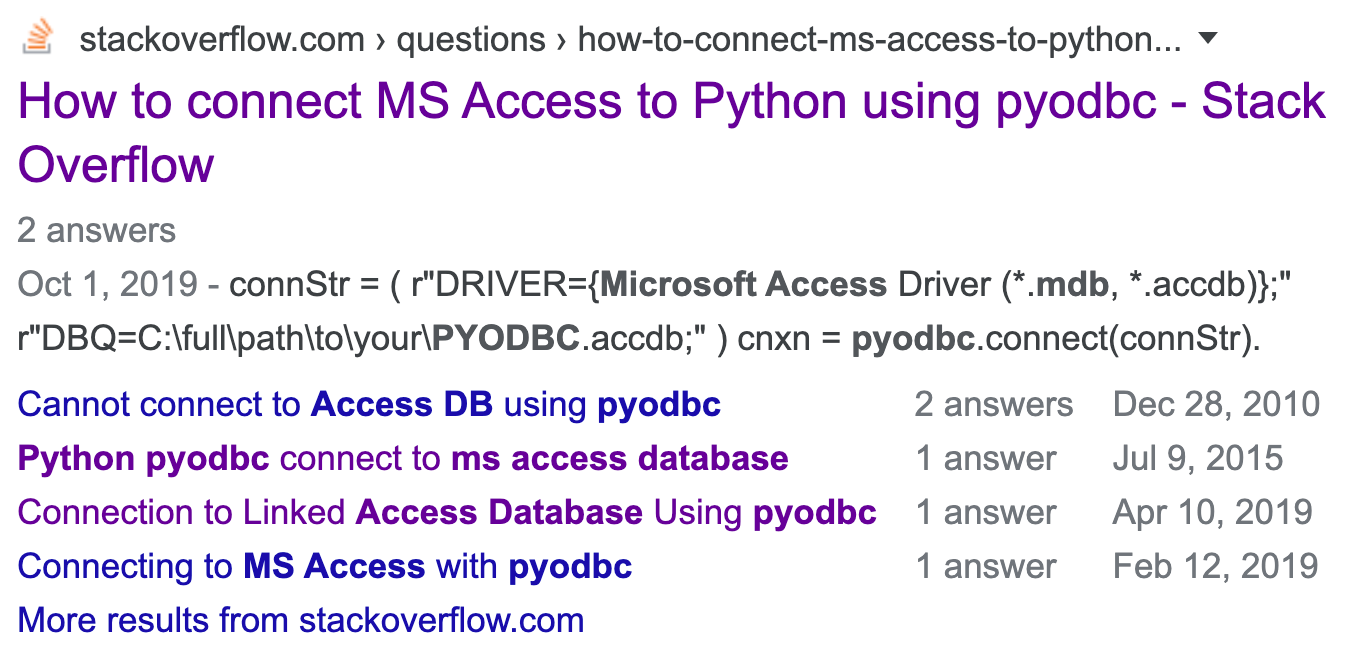Click '1 answer' beside Jul 9, 2015
The image size is (1350, 648).
(x=986, y=458)
